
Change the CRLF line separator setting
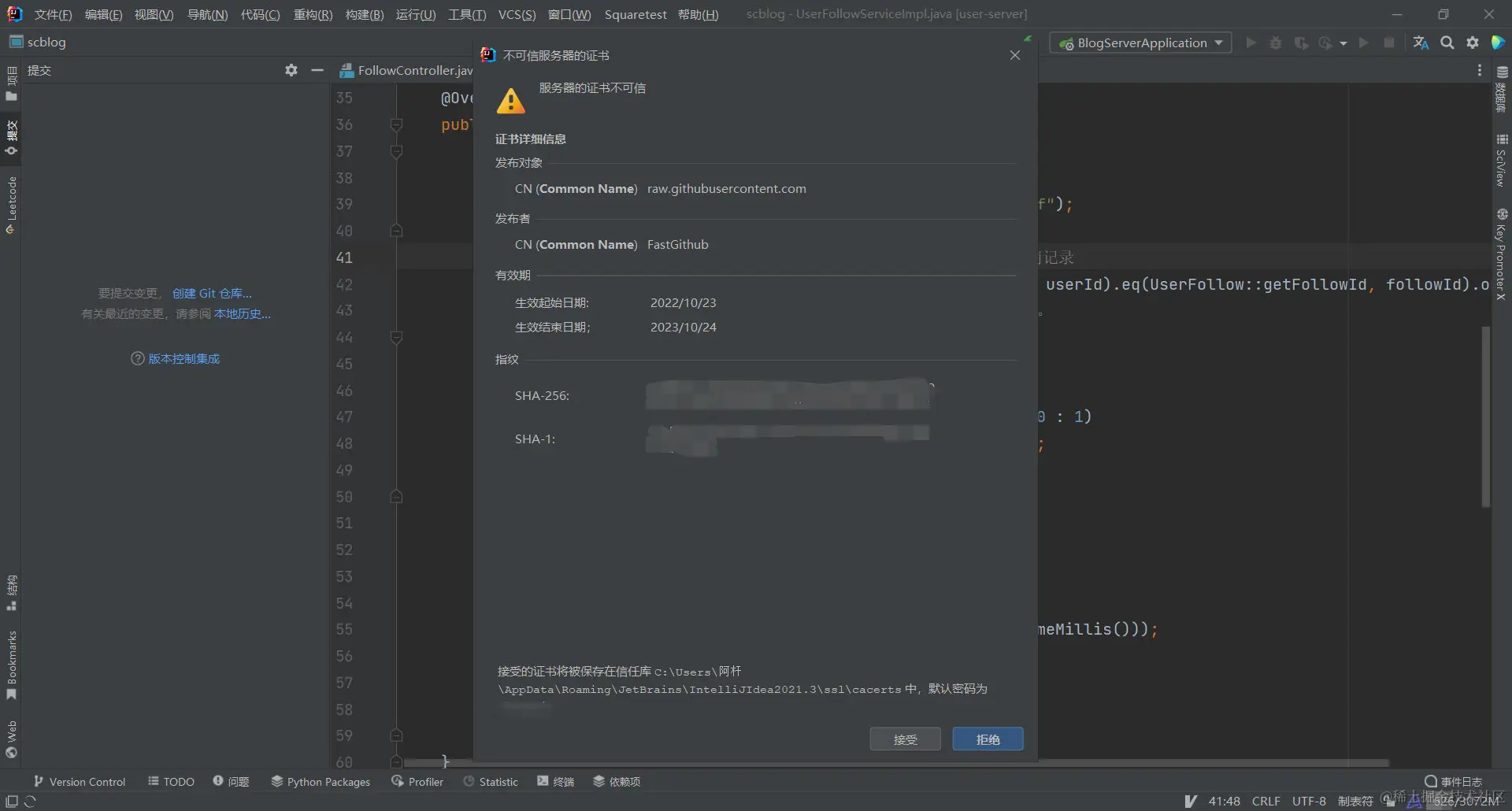[x=1266, y=801]
